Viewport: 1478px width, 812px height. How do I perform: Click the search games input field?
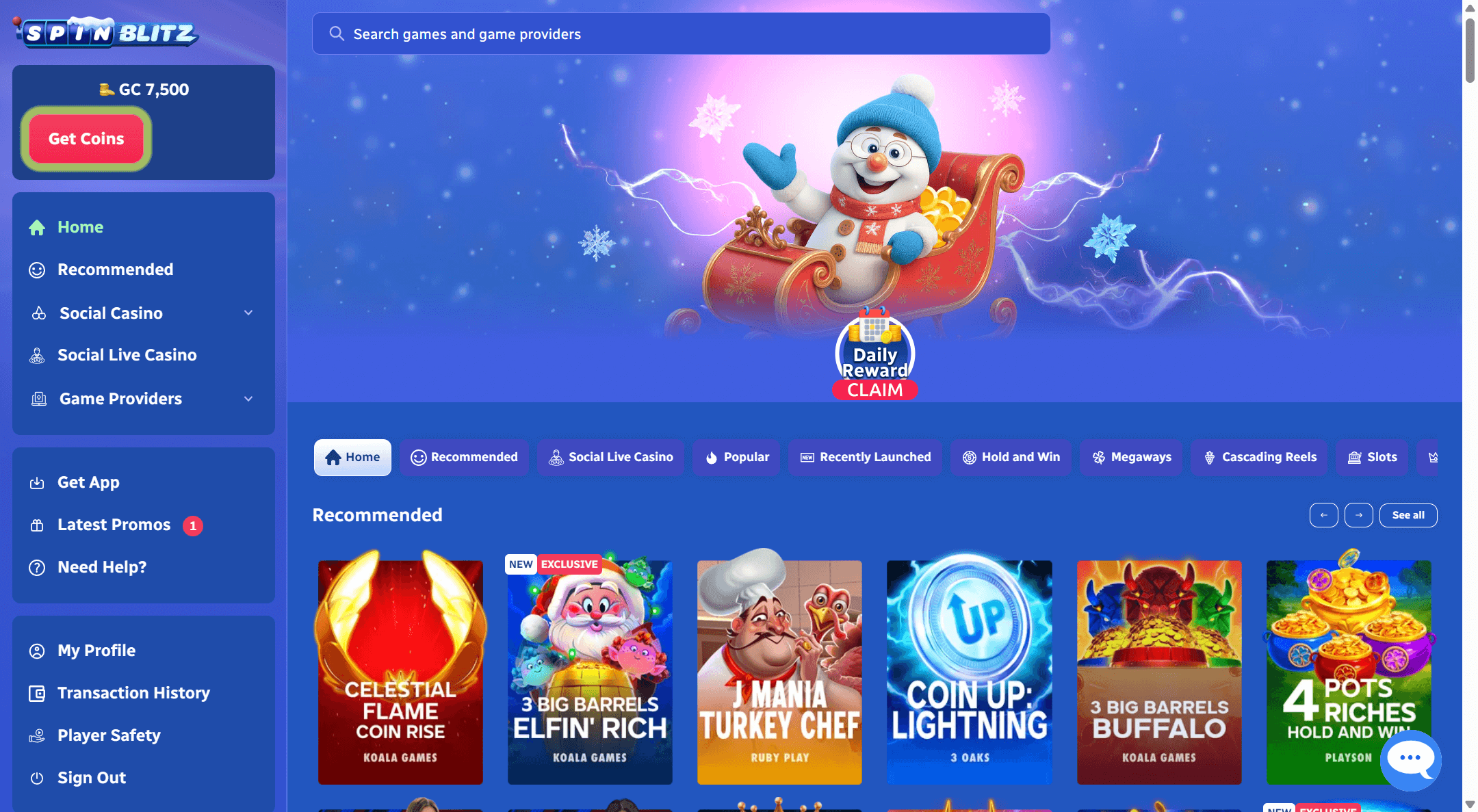click(681, 34)
